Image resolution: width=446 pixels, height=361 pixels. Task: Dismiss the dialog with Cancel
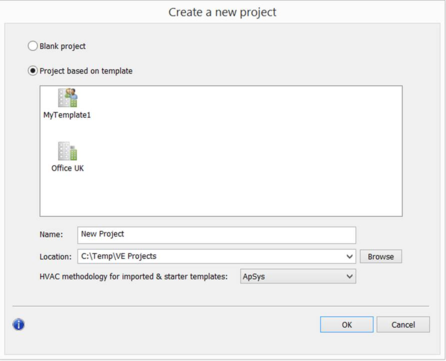pyautogui.click(x=403, y=325)
